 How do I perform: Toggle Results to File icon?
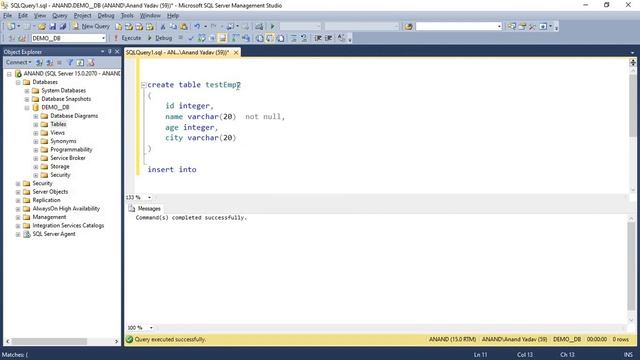pos(281,38)
